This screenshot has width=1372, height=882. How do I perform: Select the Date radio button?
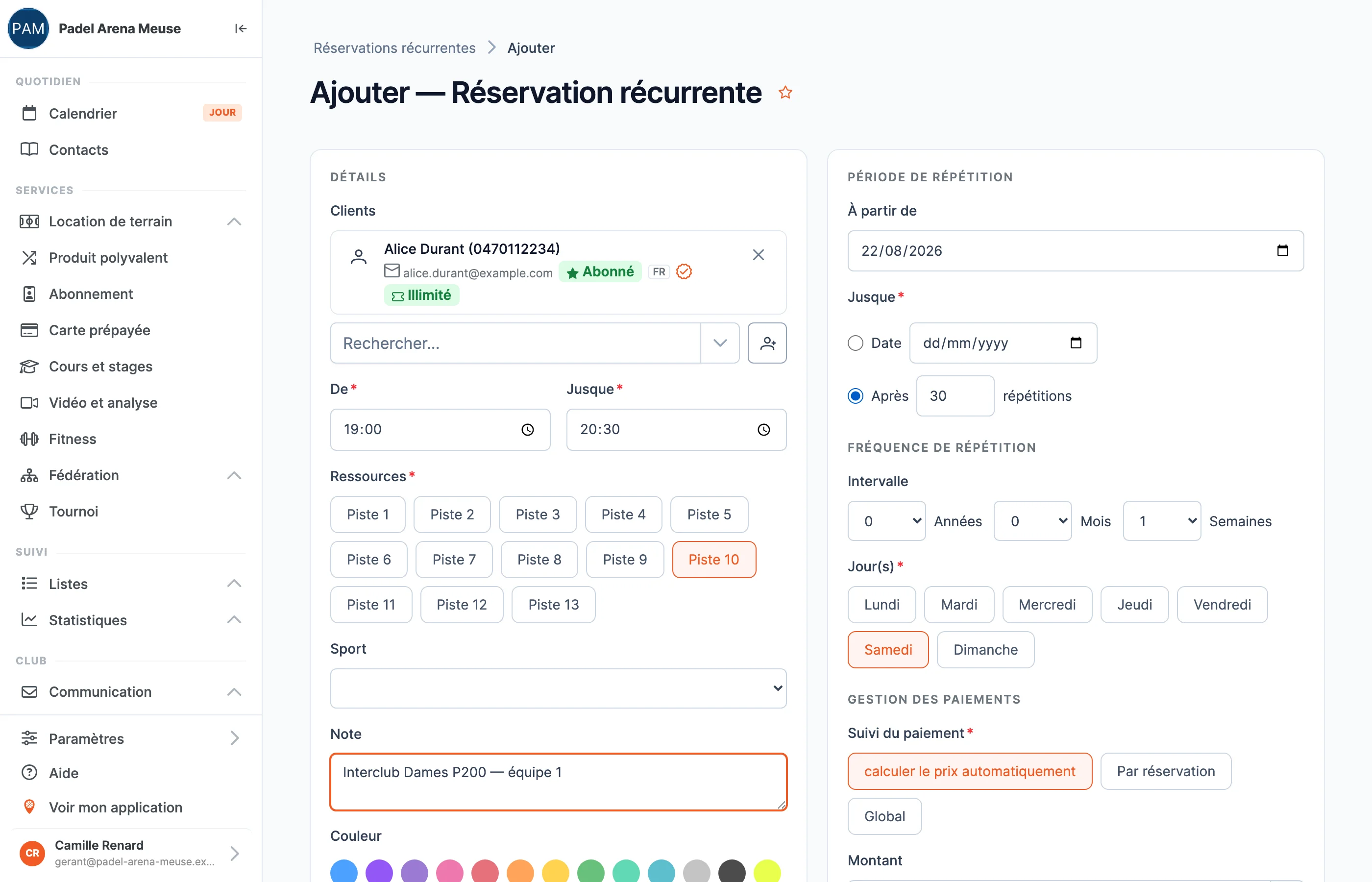click(855, 343)
